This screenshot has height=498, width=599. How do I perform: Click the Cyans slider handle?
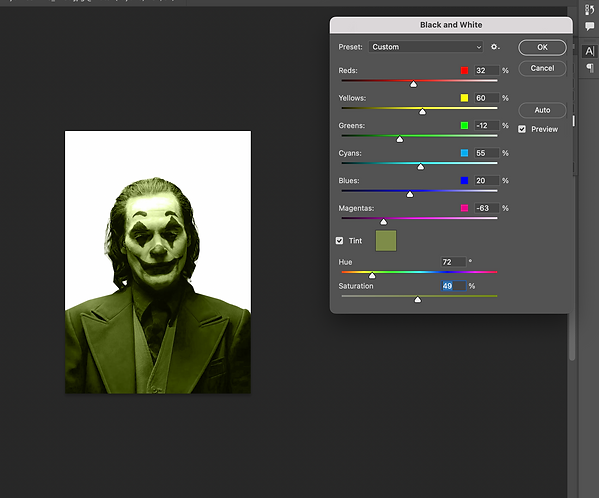pyautogui.click(x=421, y=167)
